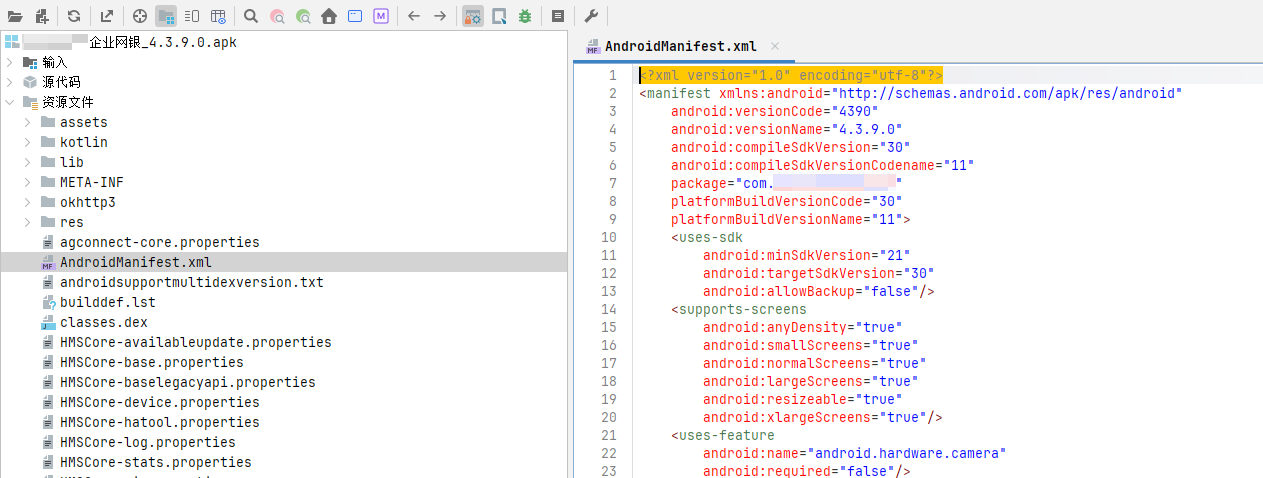
Task: Go to Application class with the blue window icon
Action: [355, 16]
